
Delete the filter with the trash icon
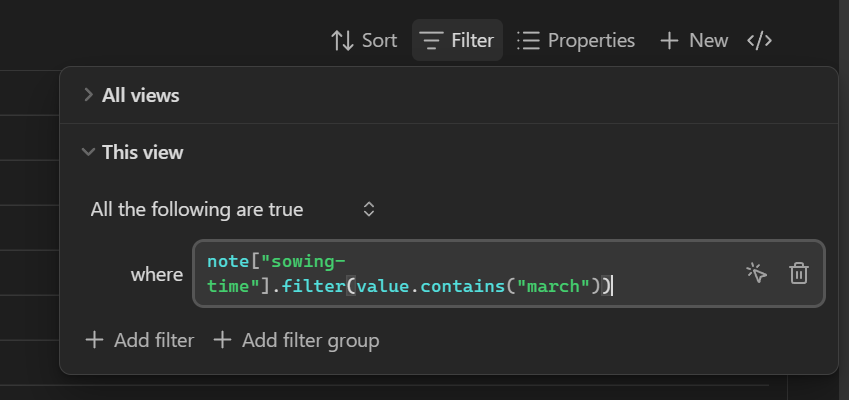pos(798,274)
